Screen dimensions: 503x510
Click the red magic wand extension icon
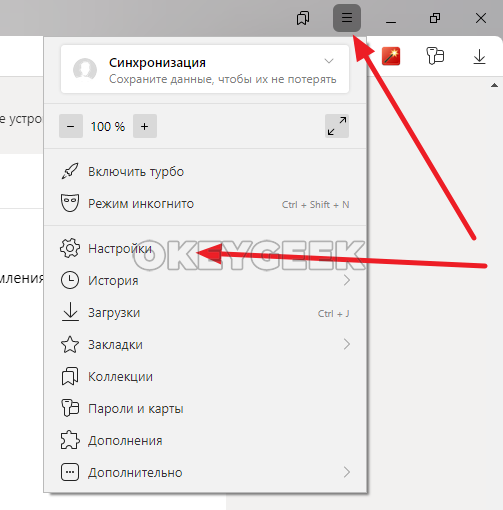391,56
